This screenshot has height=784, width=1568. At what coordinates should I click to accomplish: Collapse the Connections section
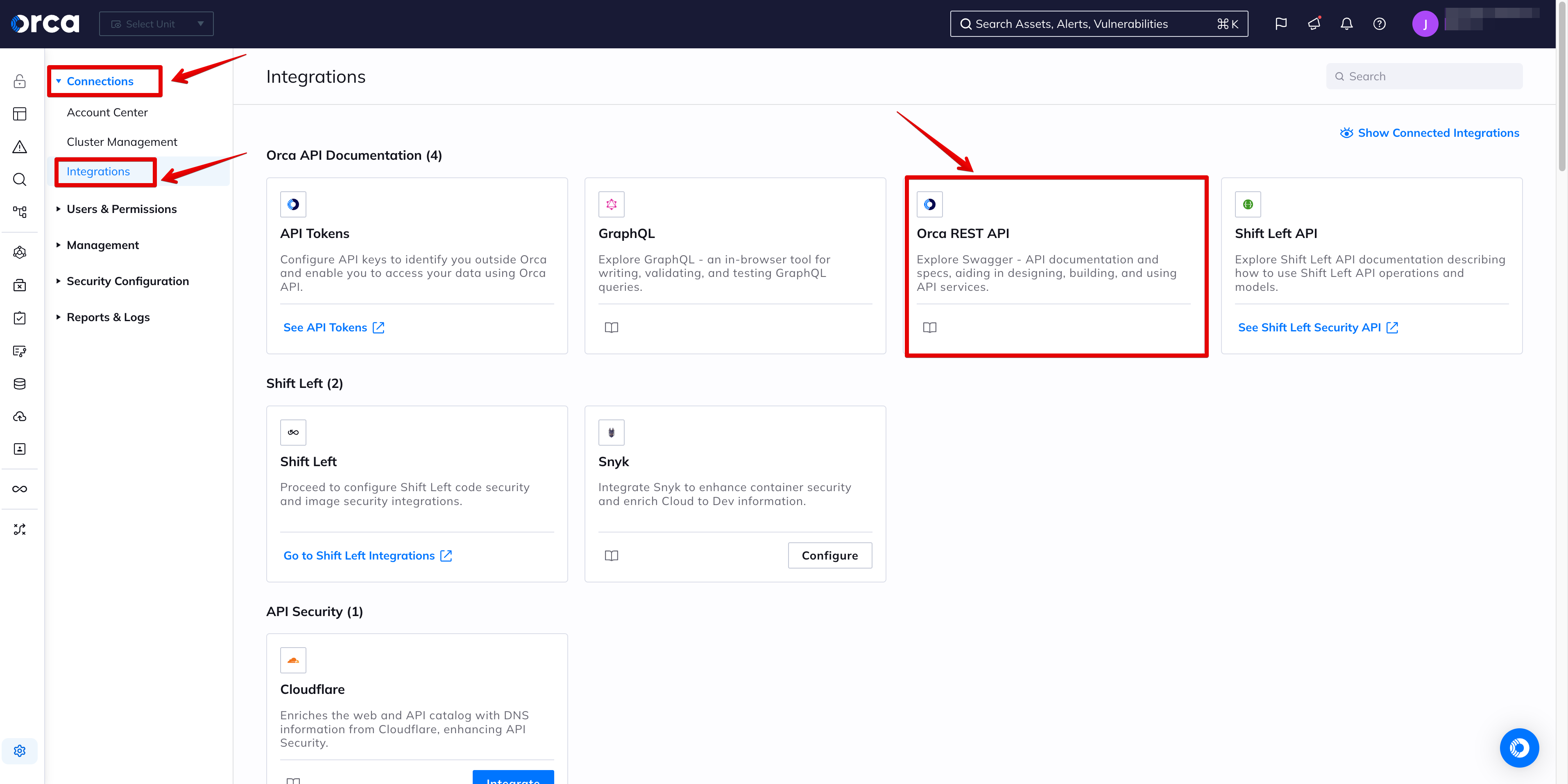tap(100, 81)
